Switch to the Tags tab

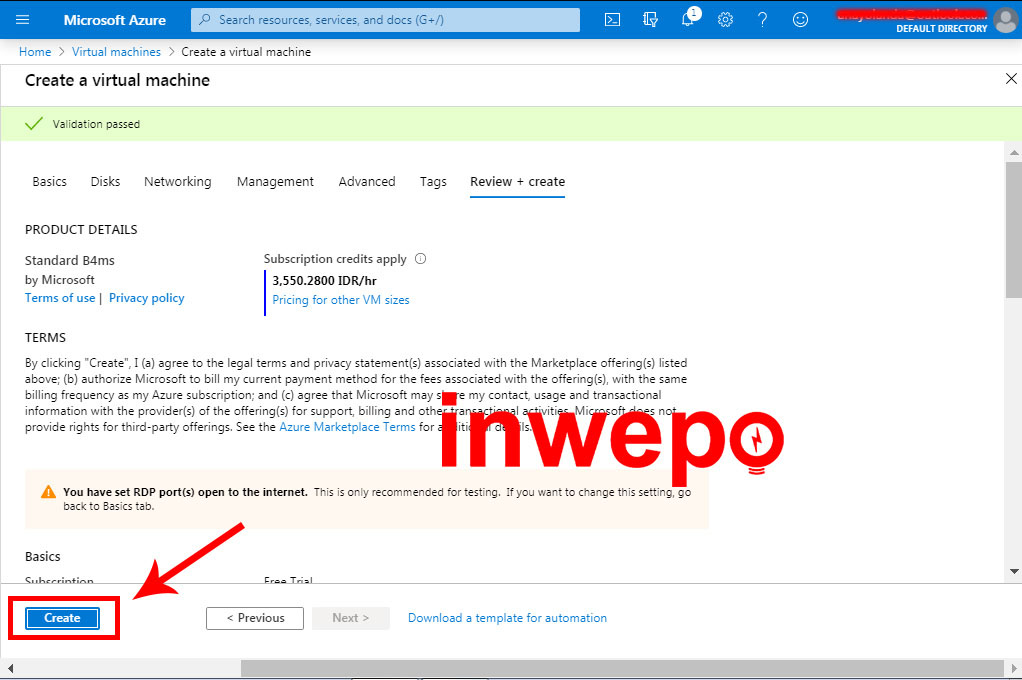[x=433, y=181]
